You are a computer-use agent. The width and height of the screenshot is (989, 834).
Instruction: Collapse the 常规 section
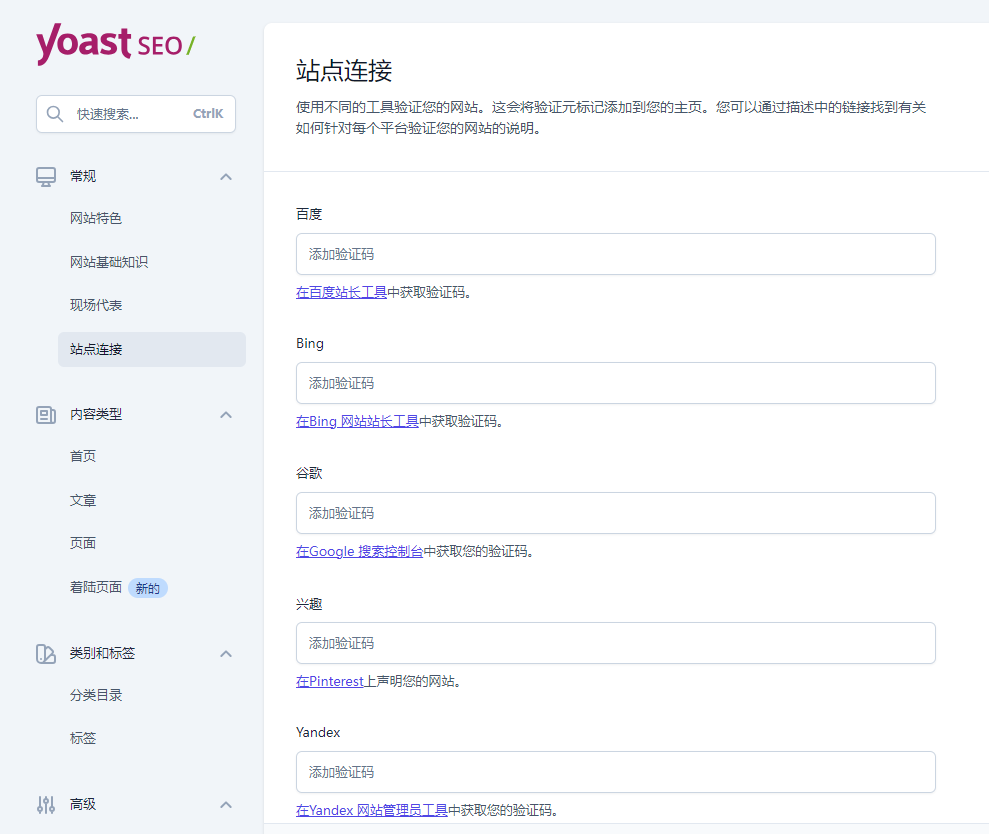click(x=226, y=176)
